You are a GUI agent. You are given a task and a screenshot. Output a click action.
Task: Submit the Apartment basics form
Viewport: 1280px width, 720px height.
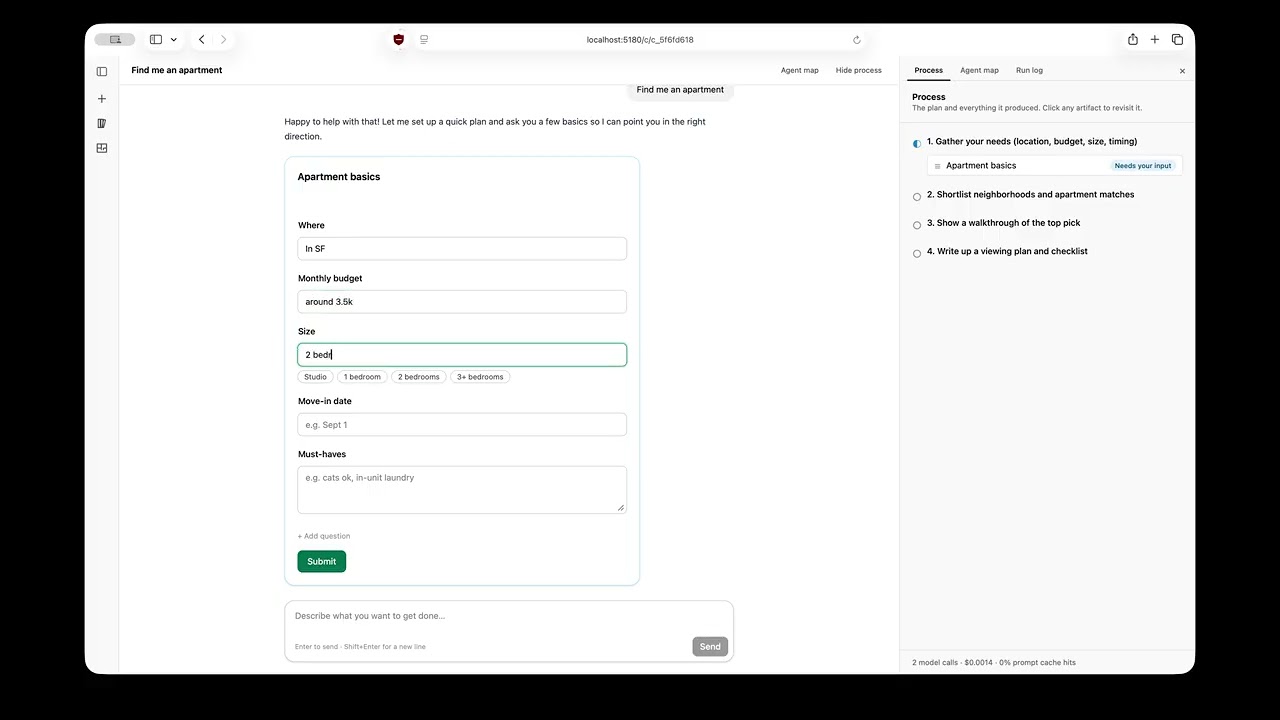[322, 561]
